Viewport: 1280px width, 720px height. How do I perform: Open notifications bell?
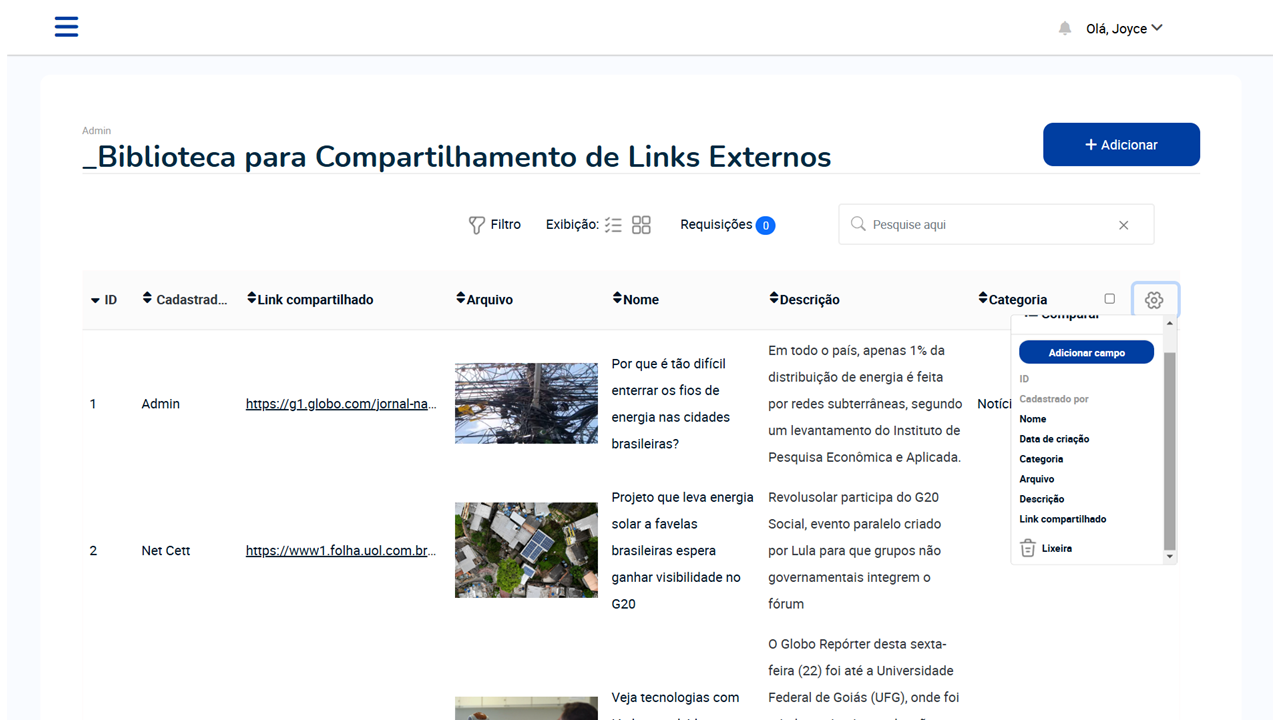(x=1065, y=29)
